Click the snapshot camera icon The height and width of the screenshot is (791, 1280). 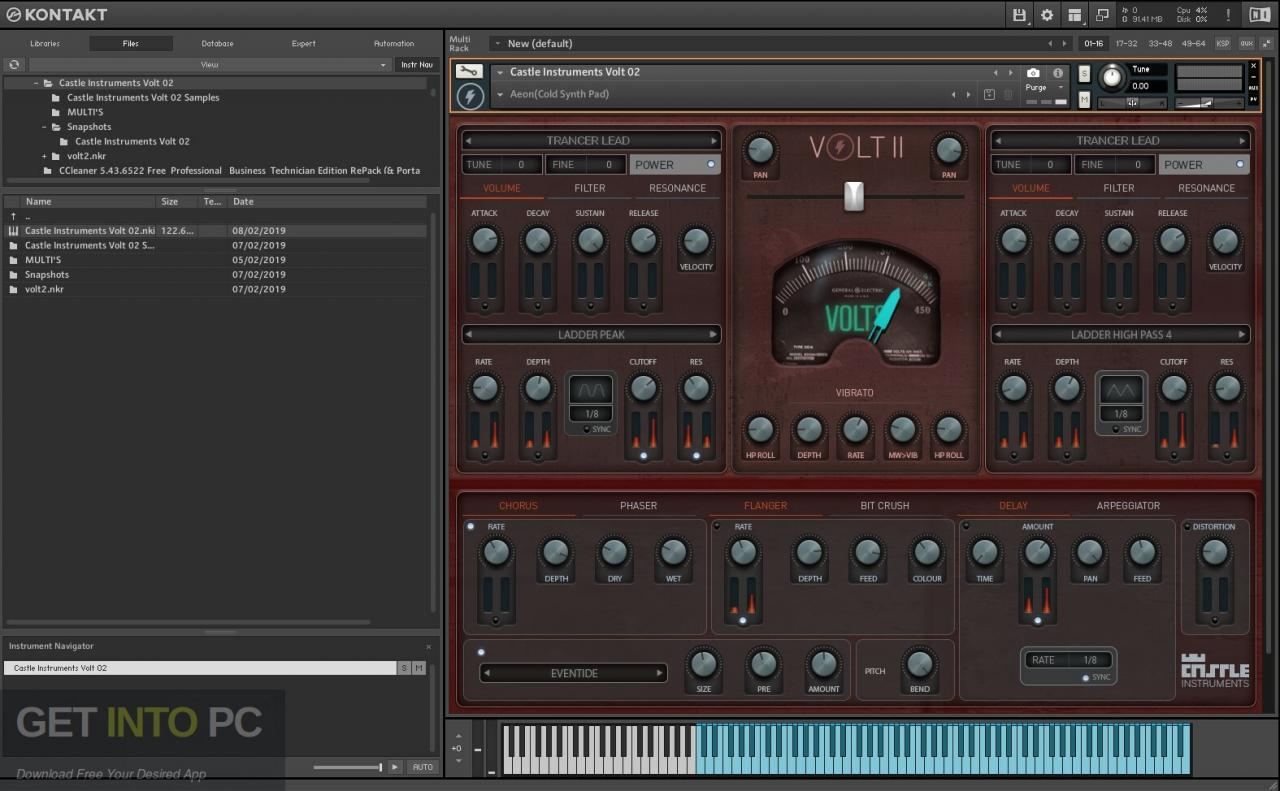coord(1033,73)
